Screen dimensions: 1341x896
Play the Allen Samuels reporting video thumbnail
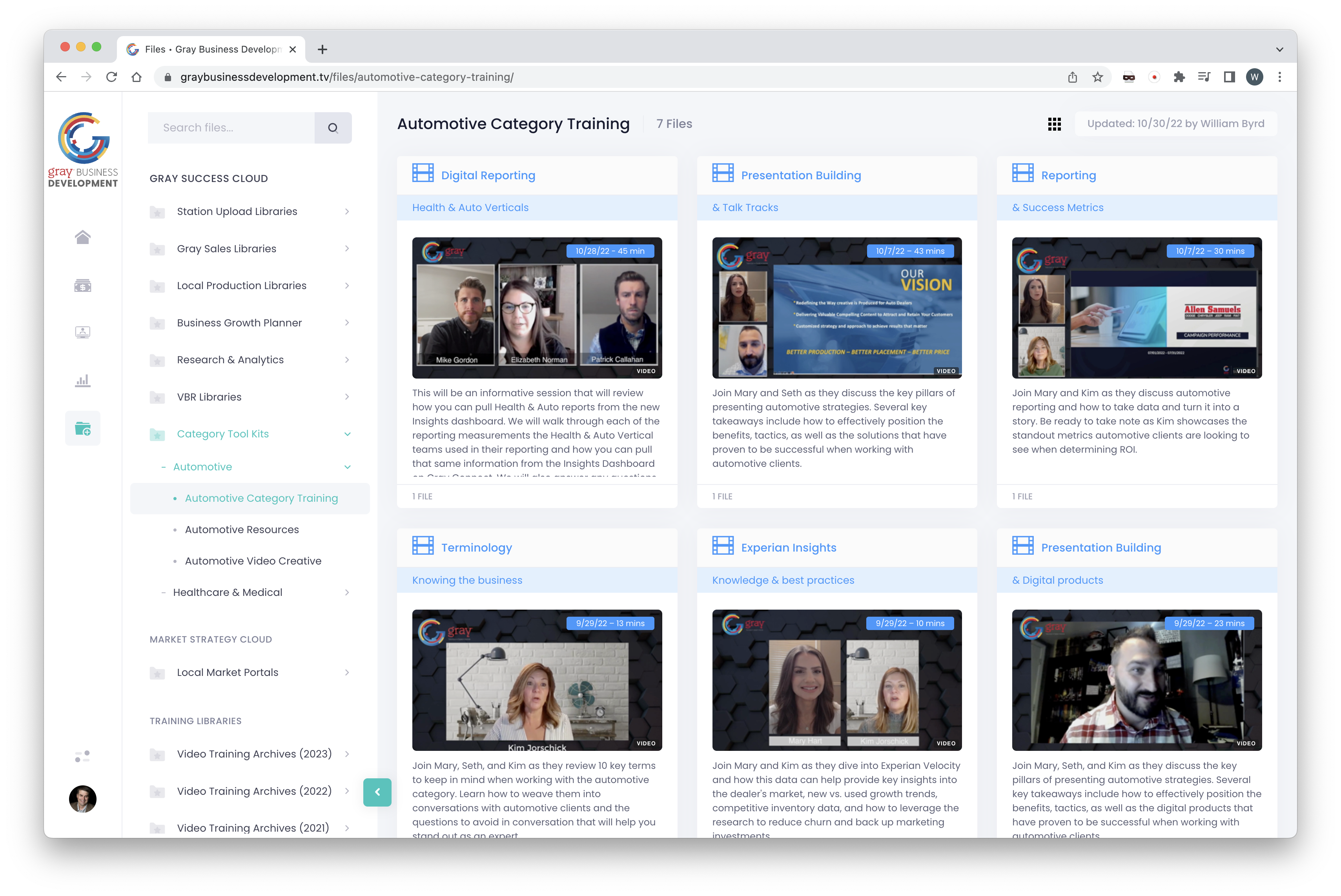1137,308
